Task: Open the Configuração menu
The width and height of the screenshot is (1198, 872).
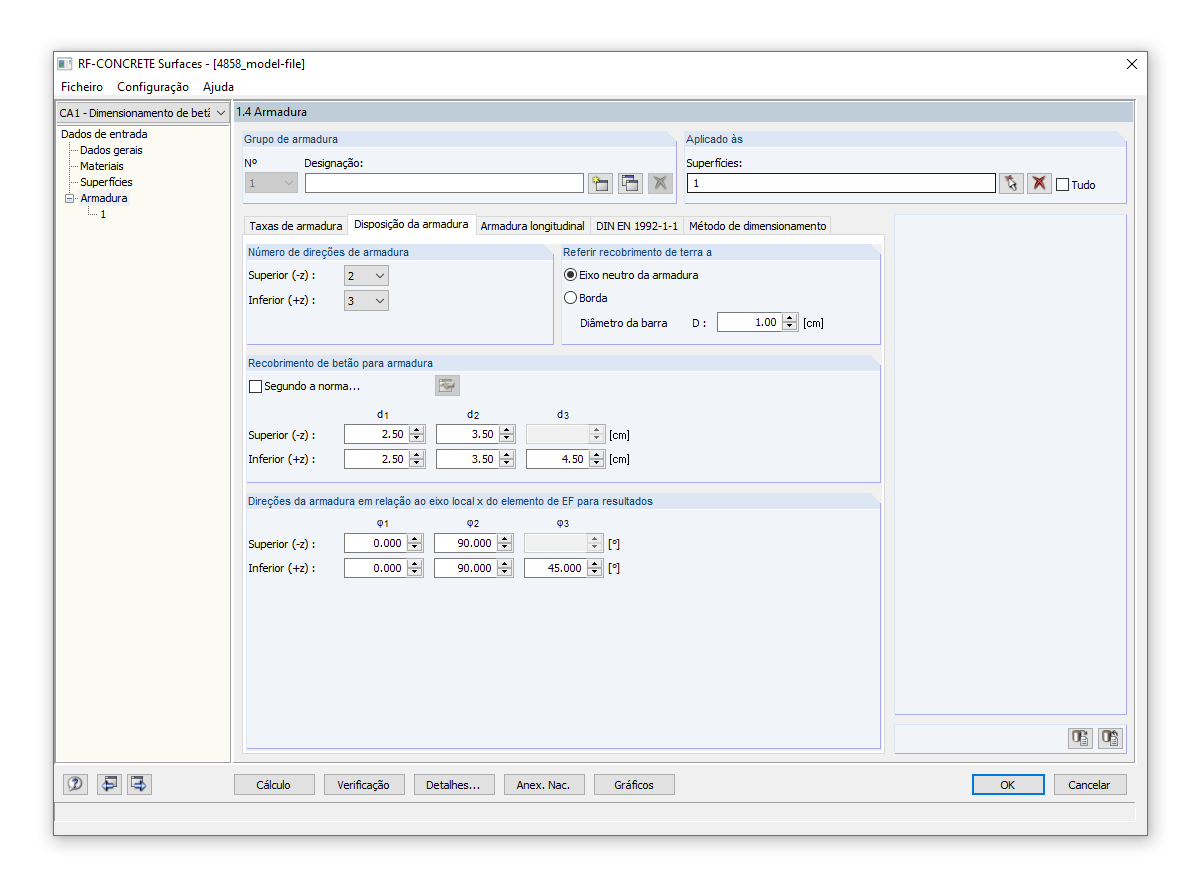Action: 153,86
